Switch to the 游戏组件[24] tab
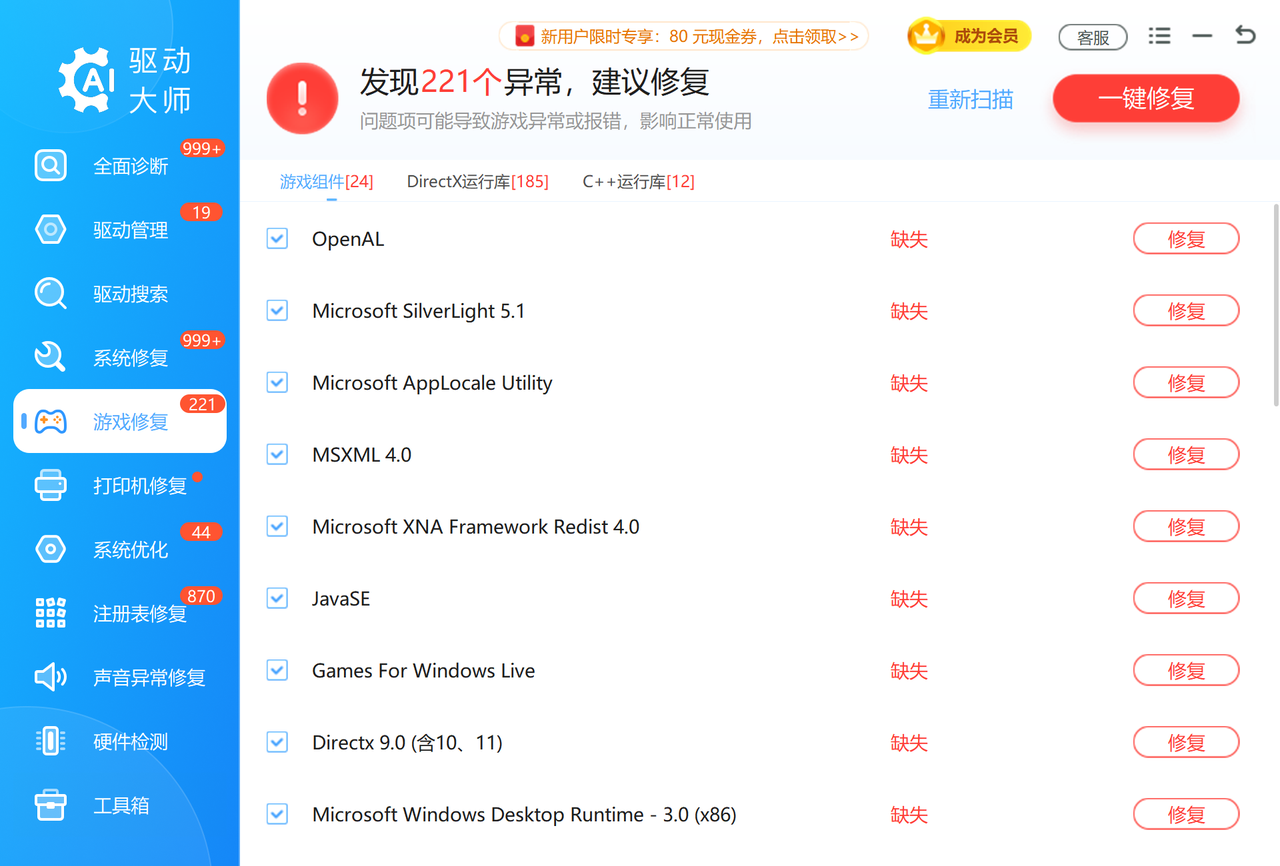This screenshot has height=866, width=1280. pos(326,181)
